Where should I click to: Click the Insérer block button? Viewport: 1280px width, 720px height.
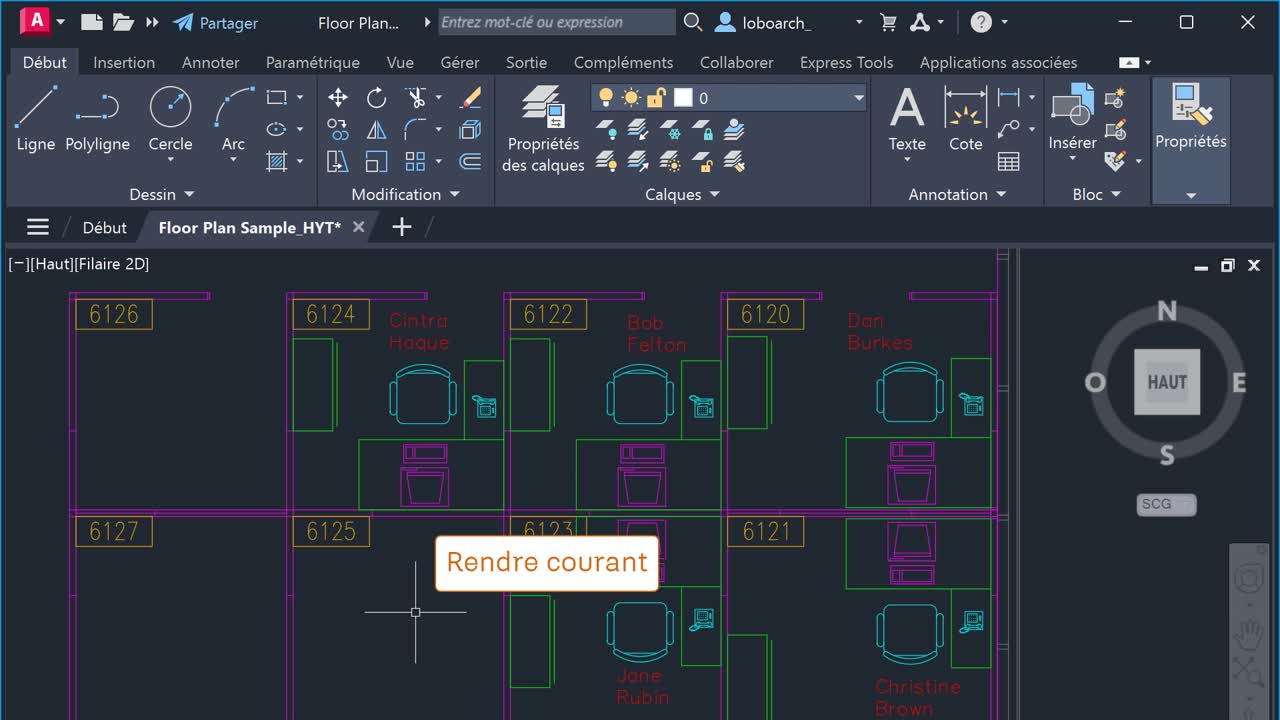click(x=1072, y=119)
